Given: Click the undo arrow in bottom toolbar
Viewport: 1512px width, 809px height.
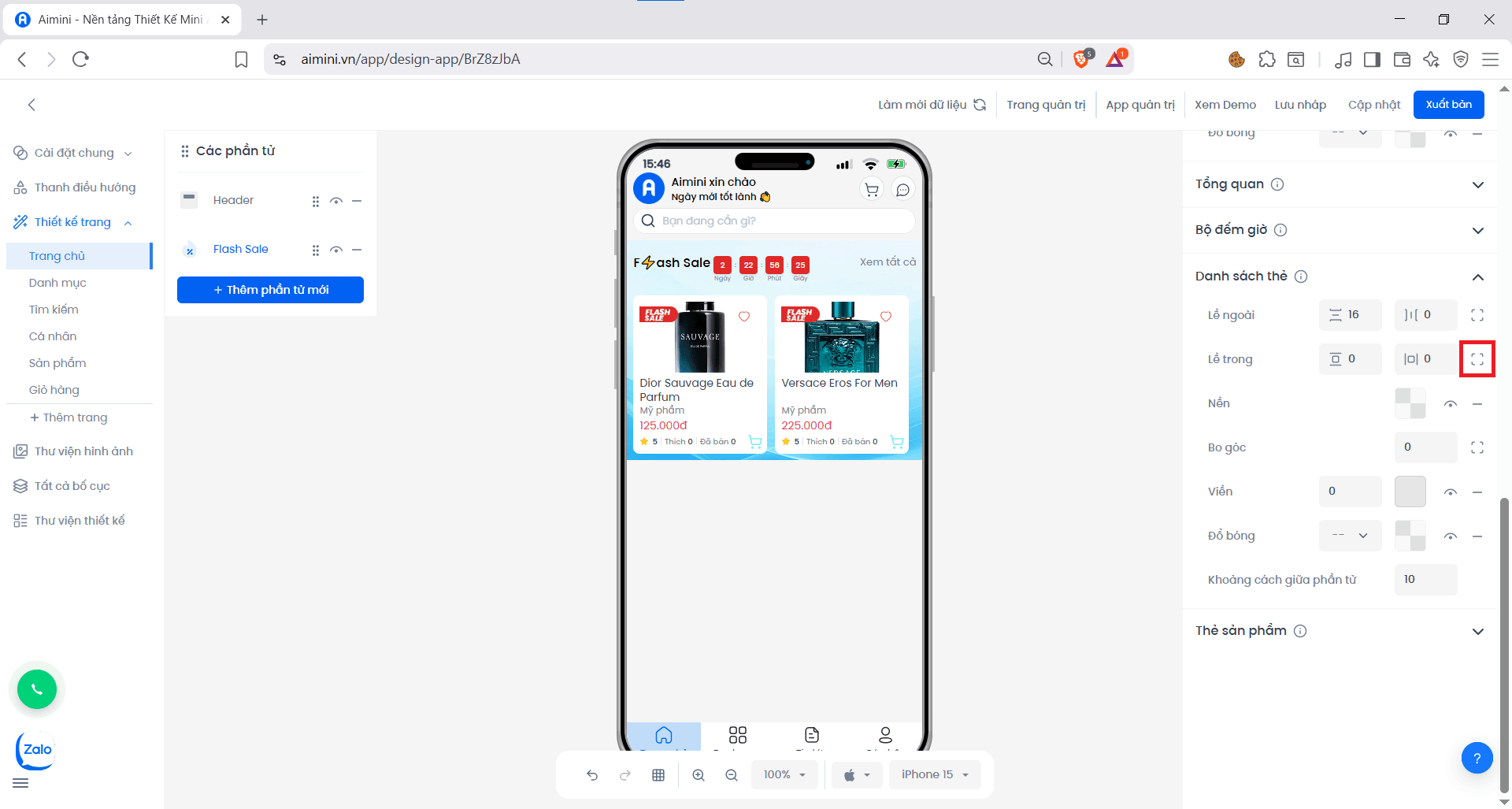Looking at the screenshot, I should pos(592,775).
